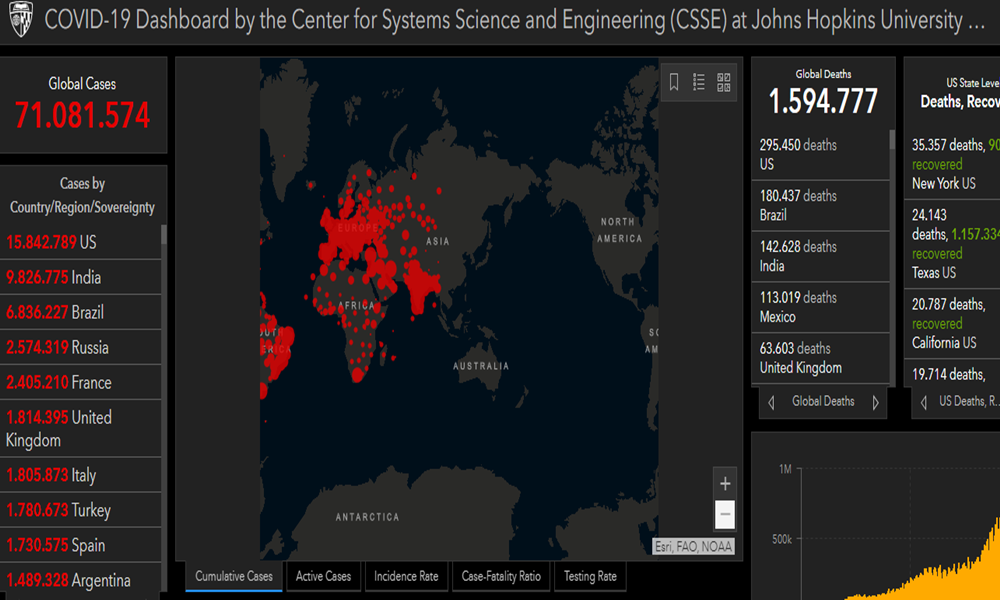Open the basemap gallery grid icon
1000x600 pixels.
coord(725,83)
